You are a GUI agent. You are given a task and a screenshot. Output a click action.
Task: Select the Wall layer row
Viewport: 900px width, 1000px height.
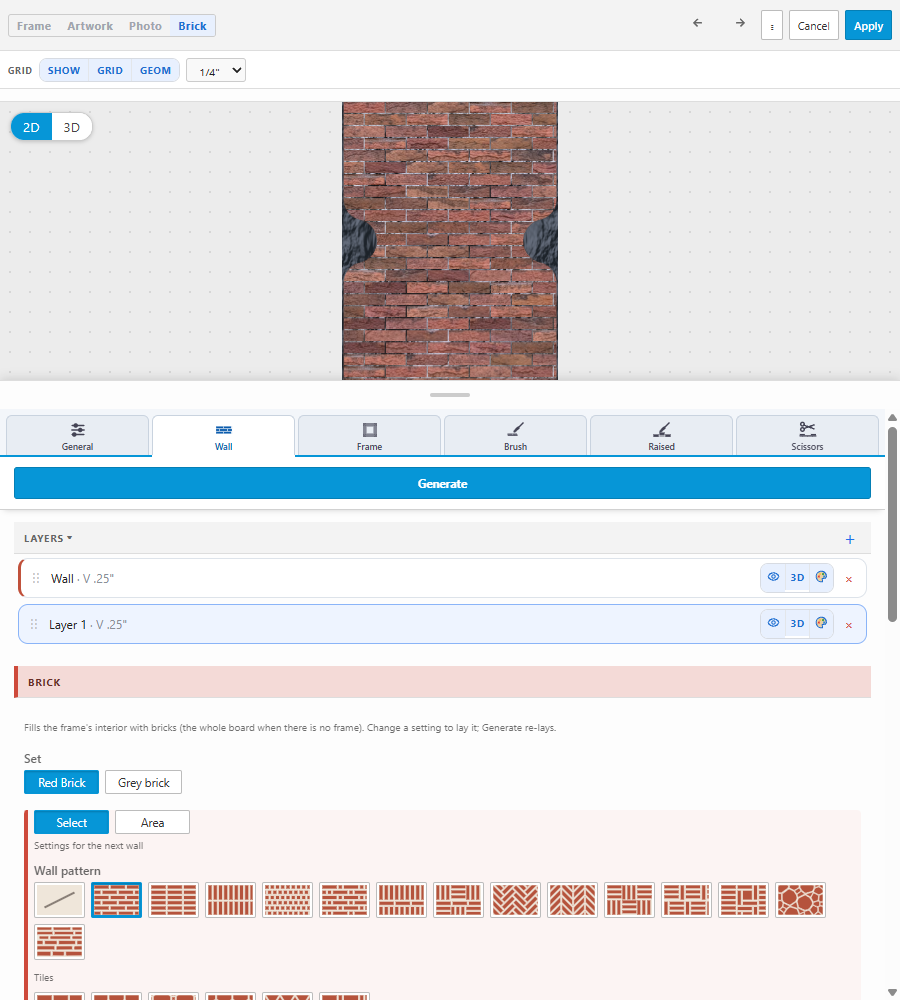442,578
